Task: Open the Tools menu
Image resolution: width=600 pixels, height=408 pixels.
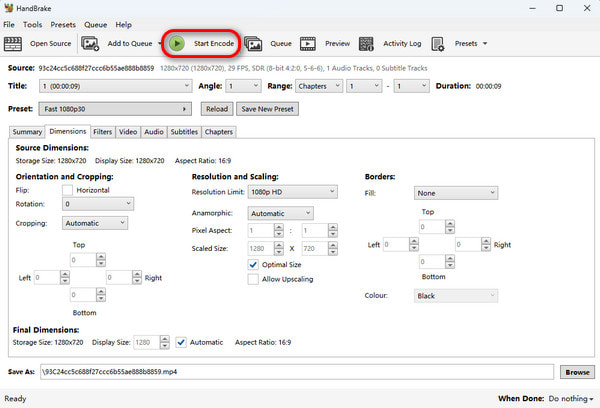Action: (33, 25)
